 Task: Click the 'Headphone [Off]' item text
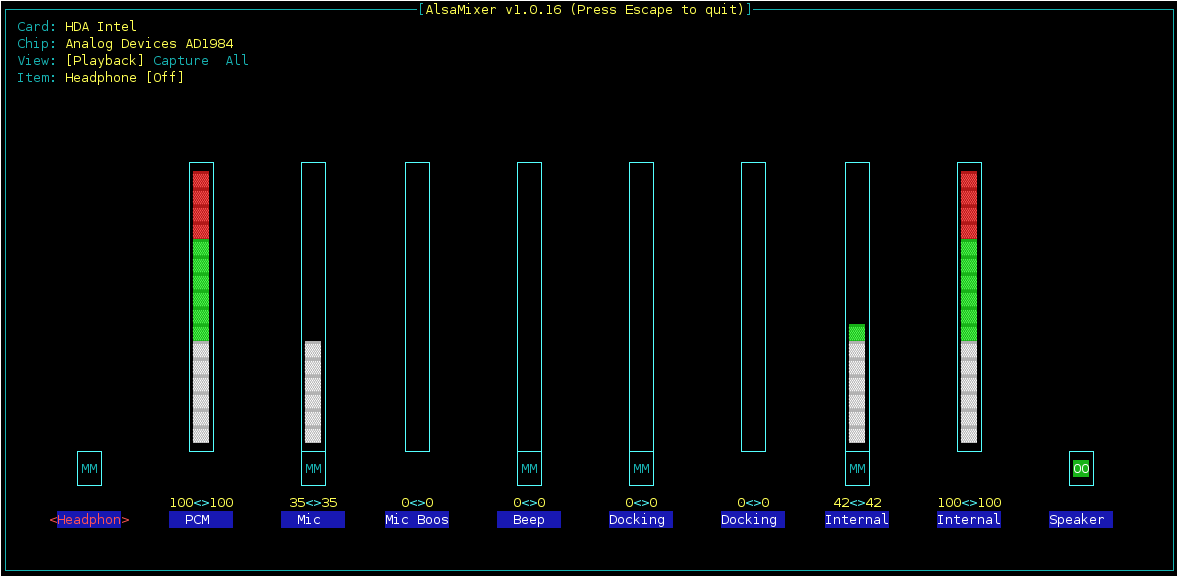pyautogui.click(x=125, y=77)
